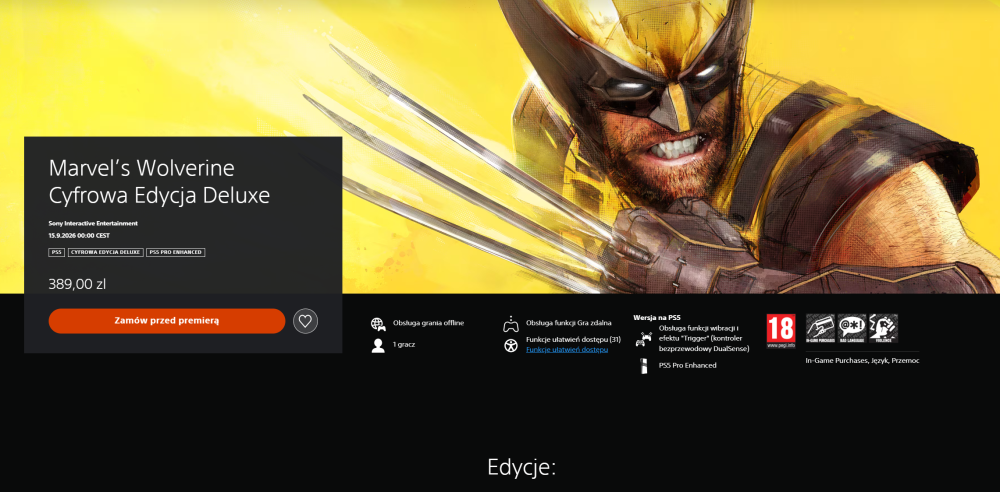Open the Funkcje ułatwień dostępu link
Viewport: 1000px width, 492px height.
coord(566,349)
